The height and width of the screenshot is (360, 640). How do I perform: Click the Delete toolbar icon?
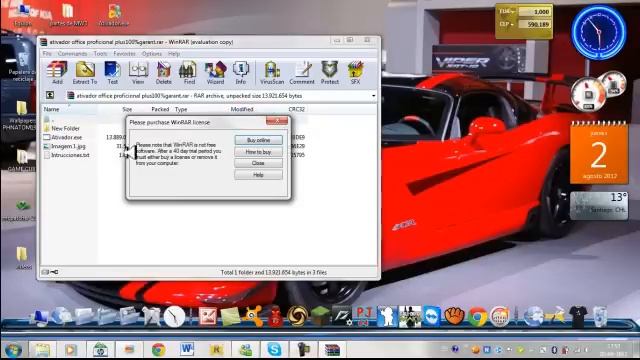(x=164, y=73)
